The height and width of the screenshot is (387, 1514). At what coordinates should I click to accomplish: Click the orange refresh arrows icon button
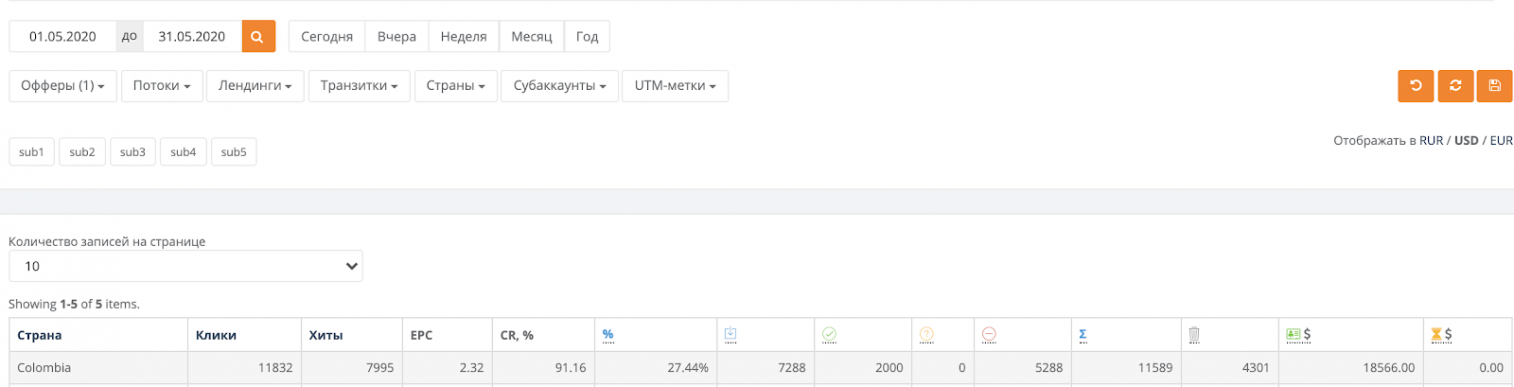pyautogui.click(x=1455, y=86)
